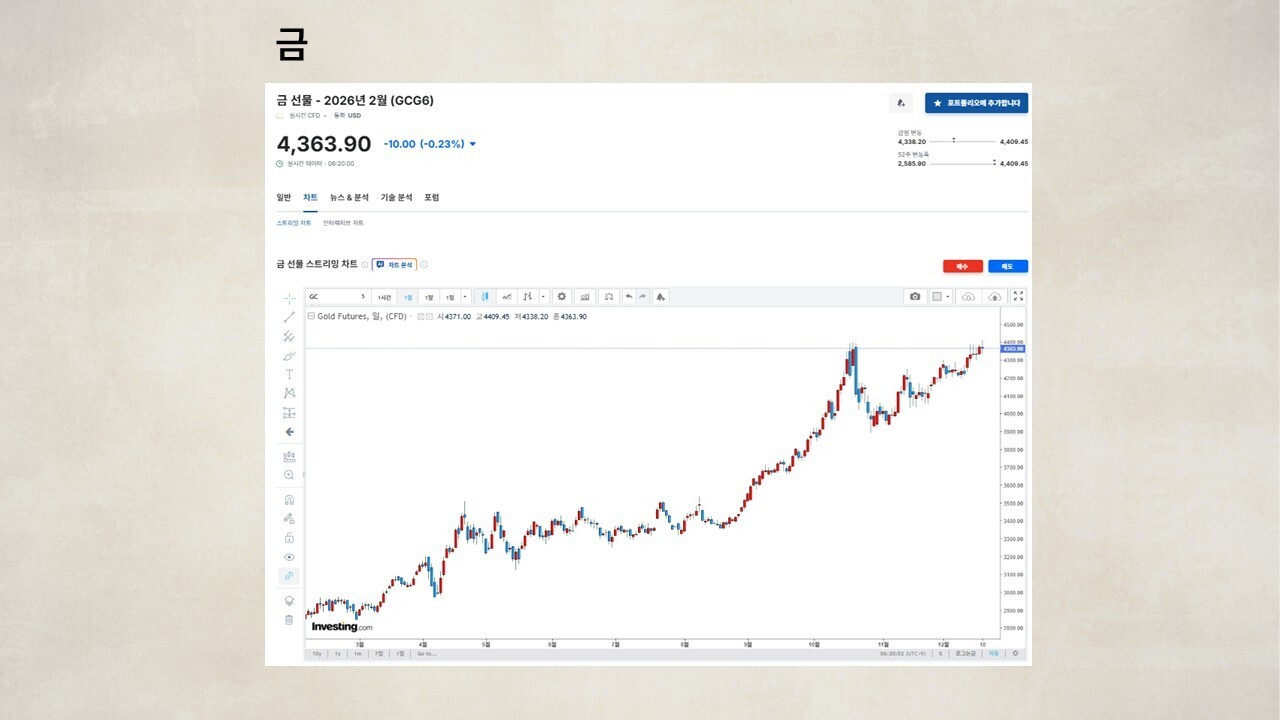Undo the last chart action

pyautogui.click(x=629, y=297)
